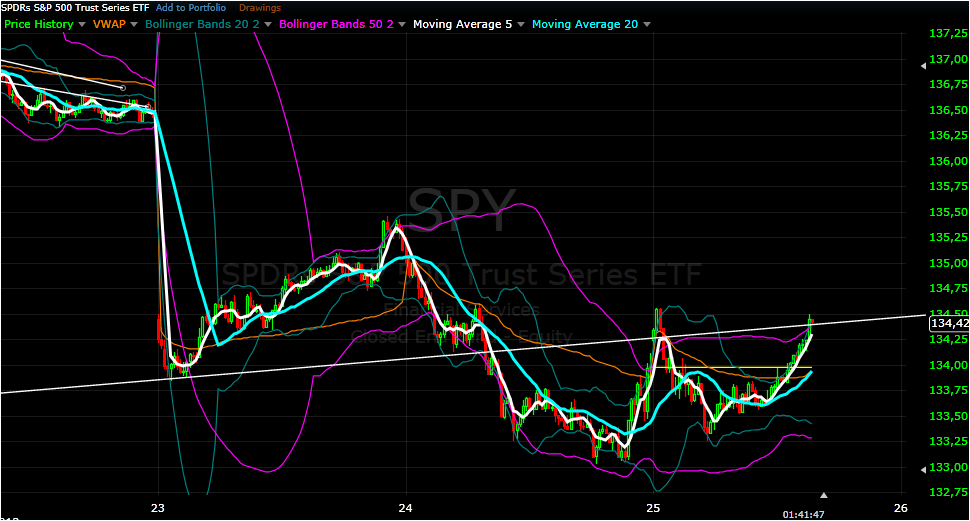Expand the Moving Average 20 dropdown arrow

(647, 25)
